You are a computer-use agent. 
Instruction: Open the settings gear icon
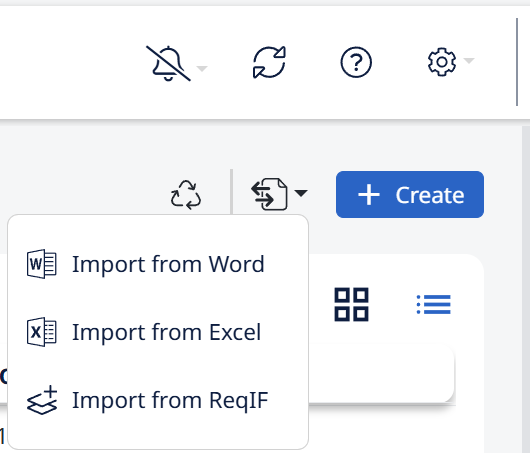pyautogui.click(x=442, y=62)
